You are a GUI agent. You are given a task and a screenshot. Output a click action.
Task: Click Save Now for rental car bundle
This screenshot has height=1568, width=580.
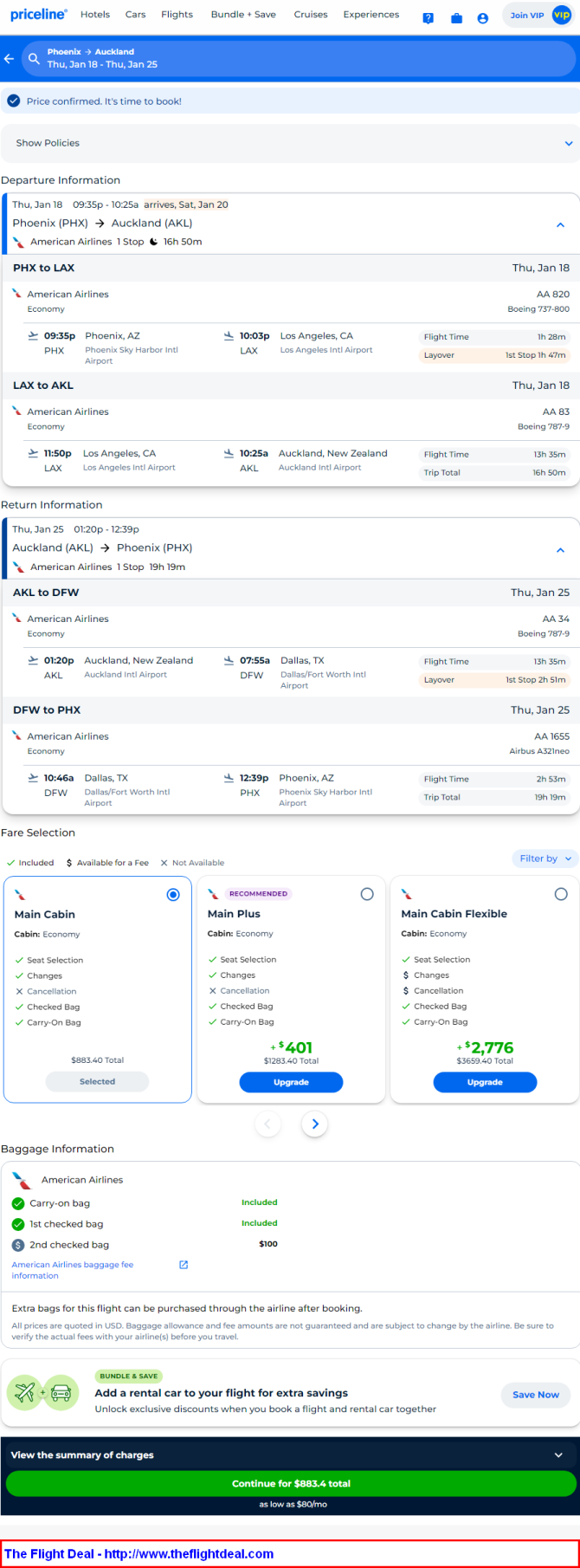[536, 1394]
